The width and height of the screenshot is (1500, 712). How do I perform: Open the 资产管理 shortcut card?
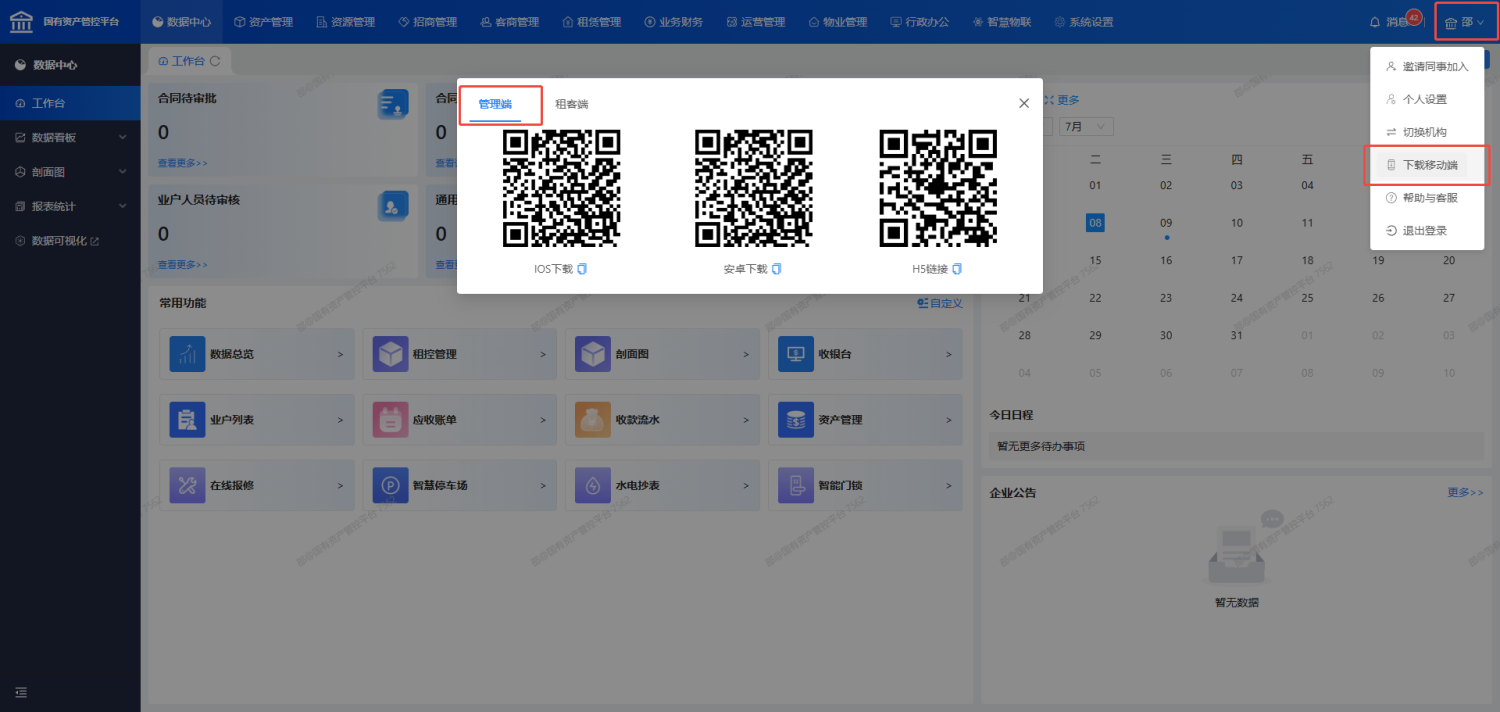[x=866, y=420]
